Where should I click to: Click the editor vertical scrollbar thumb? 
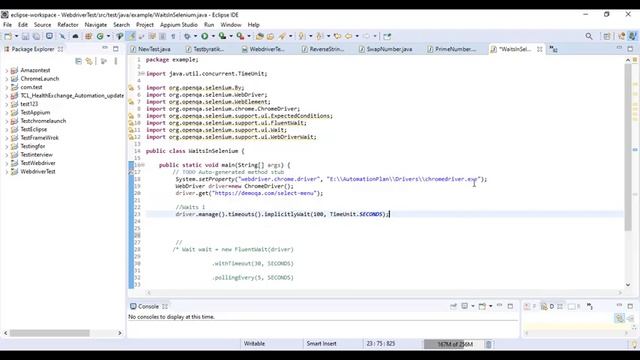coord(628,147)
